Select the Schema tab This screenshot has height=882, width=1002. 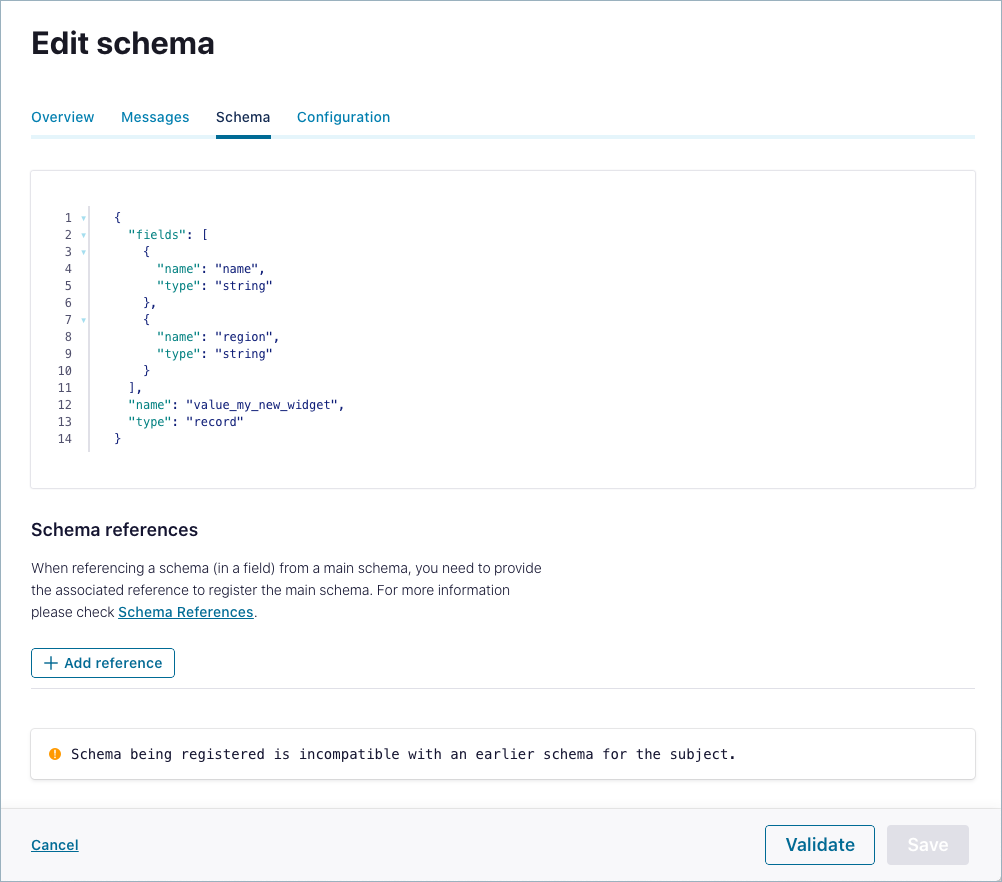coord(243,117)
